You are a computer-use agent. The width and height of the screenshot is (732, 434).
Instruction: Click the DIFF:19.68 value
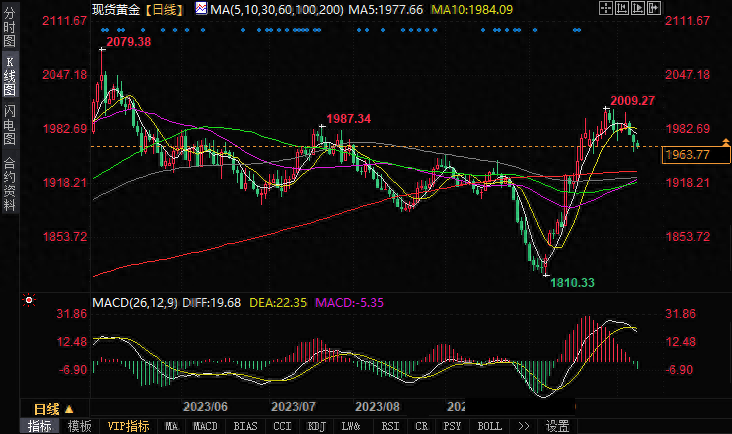(211, 303)
